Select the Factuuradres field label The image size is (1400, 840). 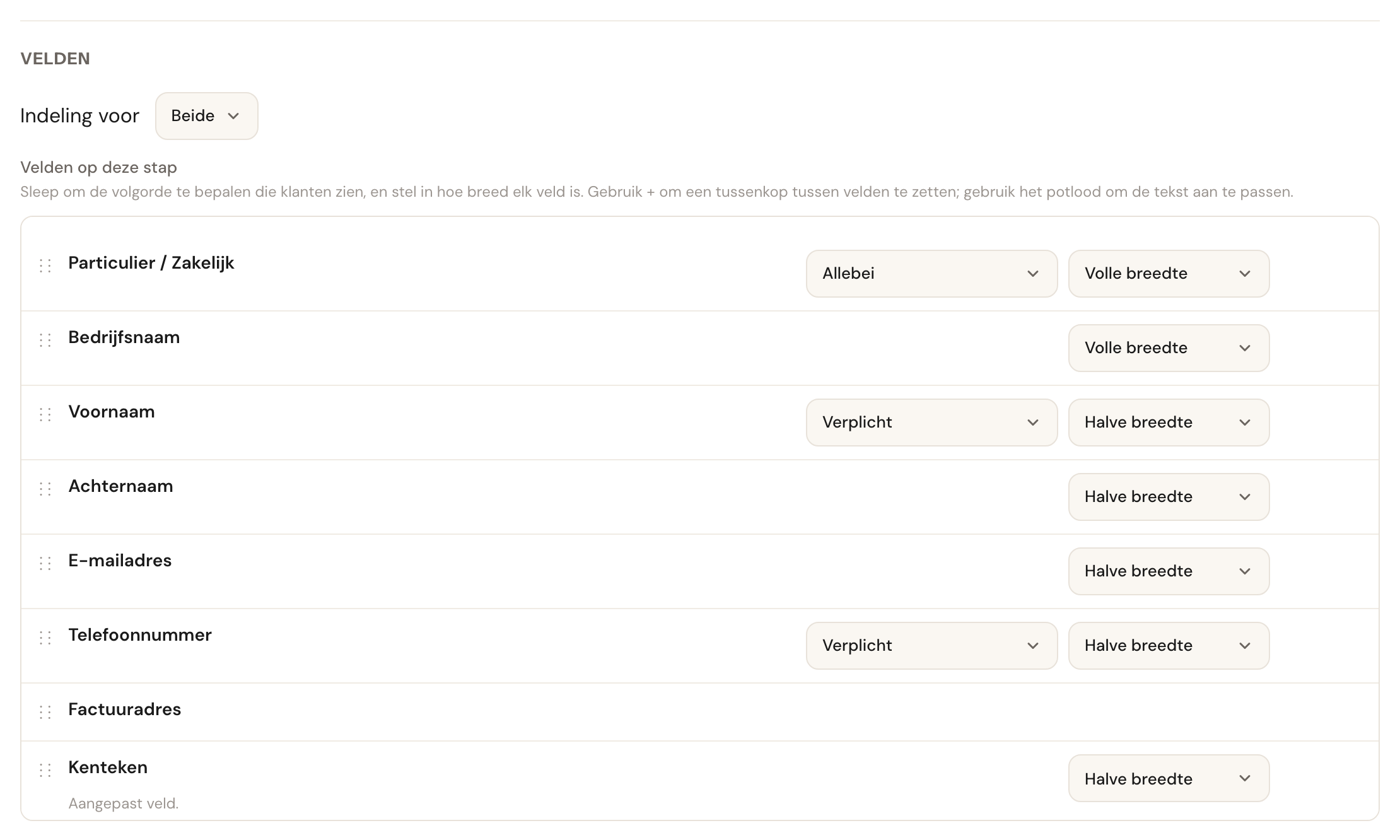pos(125,709)
